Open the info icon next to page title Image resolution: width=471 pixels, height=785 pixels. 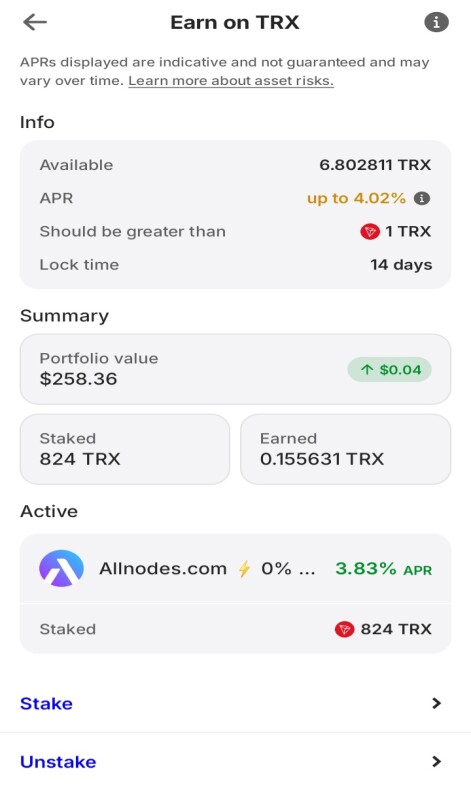[x=436, y=22]
